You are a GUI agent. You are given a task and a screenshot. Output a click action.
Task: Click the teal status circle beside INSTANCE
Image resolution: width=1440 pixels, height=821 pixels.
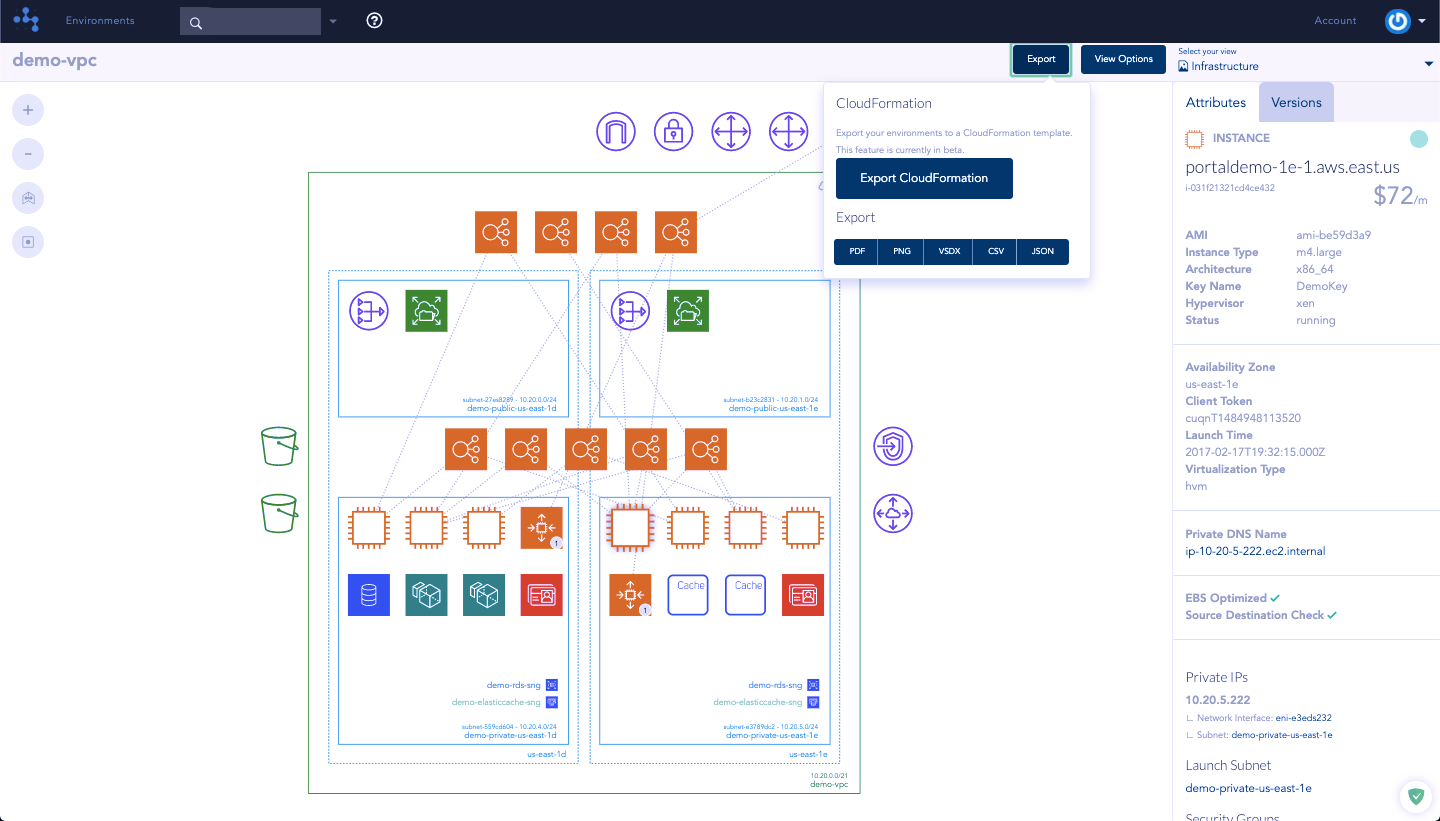1418,139
